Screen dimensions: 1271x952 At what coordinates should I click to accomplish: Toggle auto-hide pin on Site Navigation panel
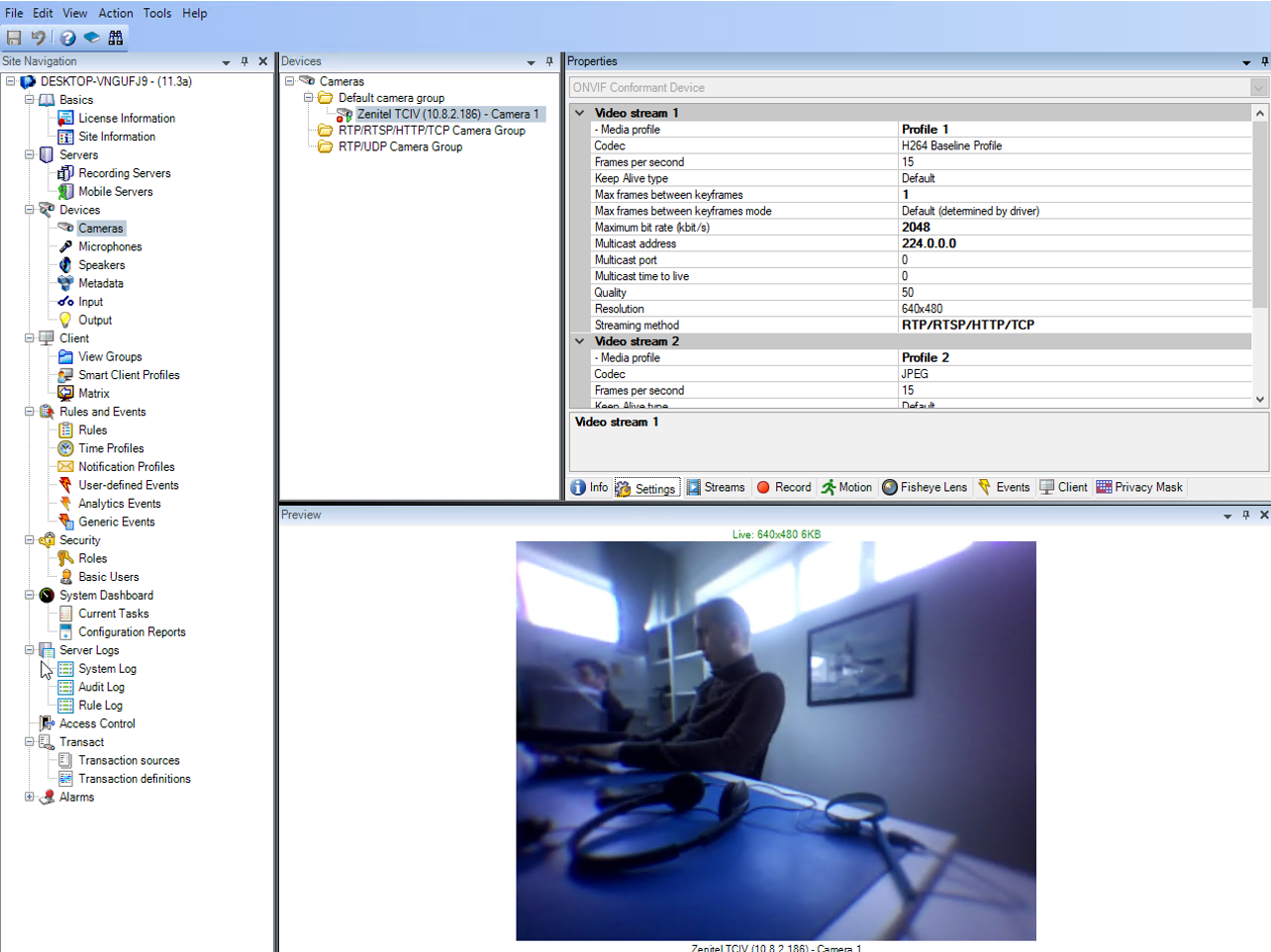[x=244, y=61]
